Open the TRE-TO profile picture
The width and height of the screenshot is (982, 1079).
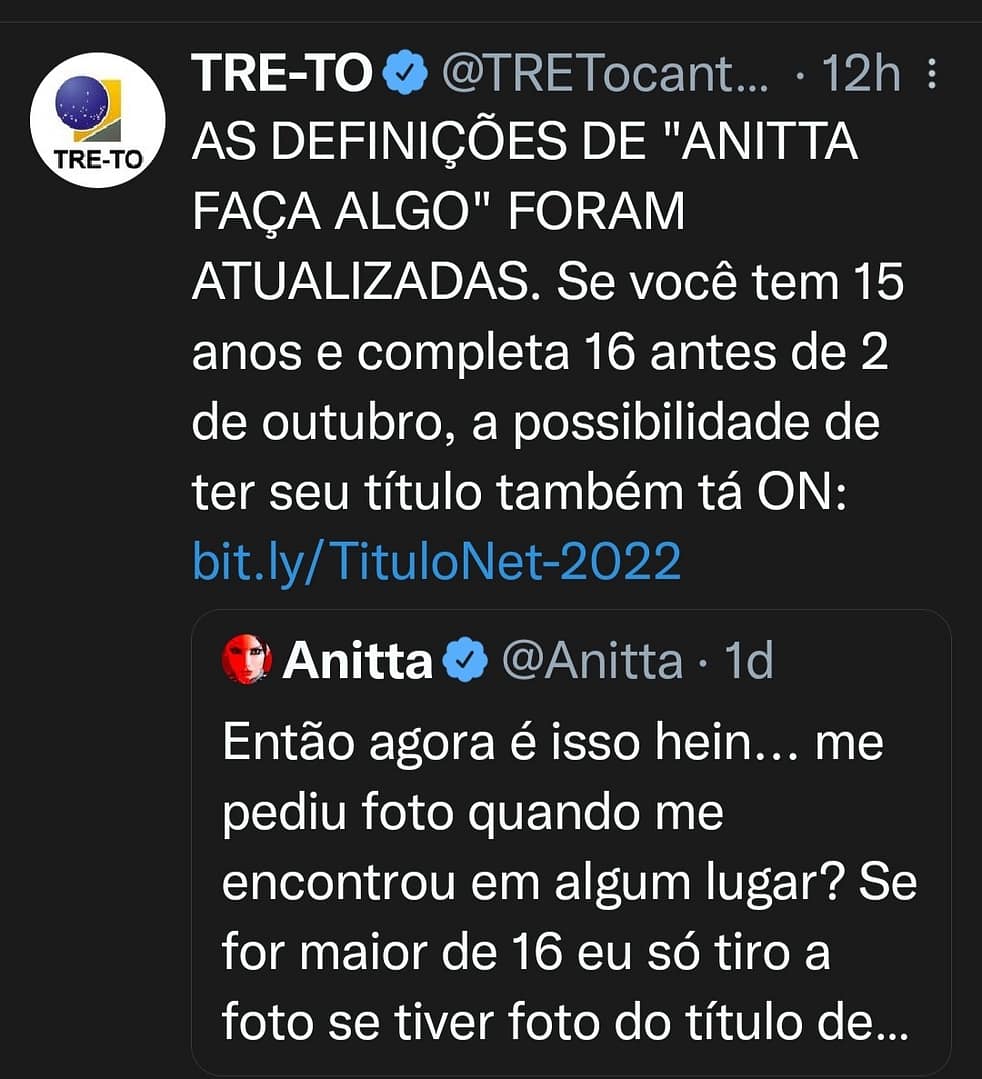[x=97, y=120]
